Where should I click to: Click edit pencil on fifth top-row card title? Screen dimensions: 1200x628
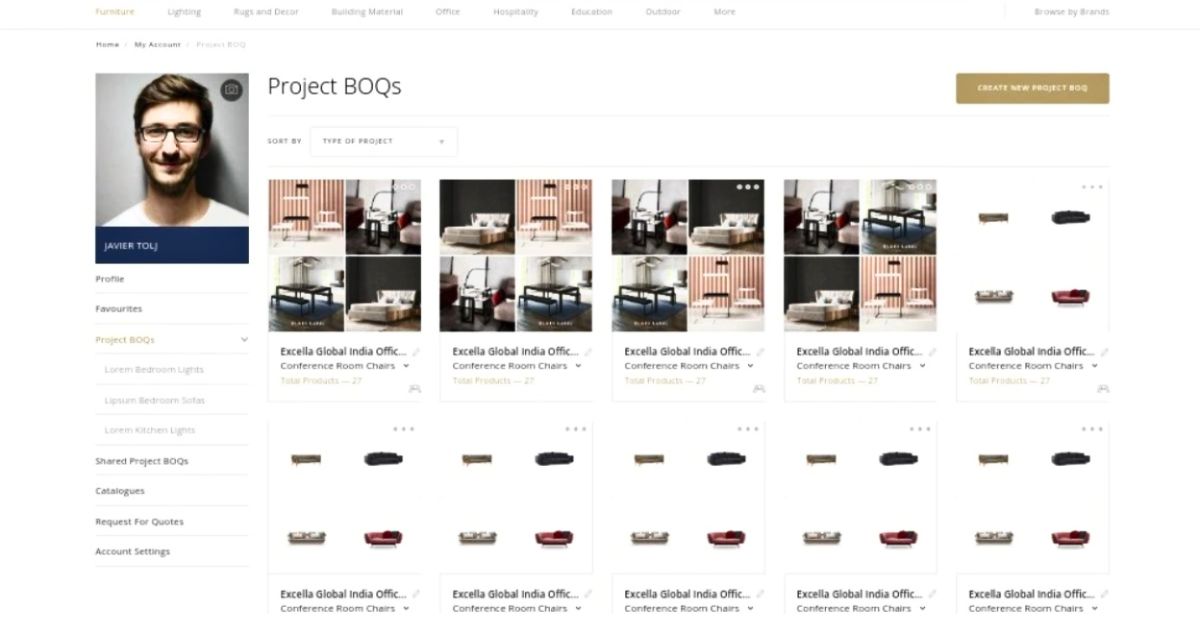point(1104,351)
